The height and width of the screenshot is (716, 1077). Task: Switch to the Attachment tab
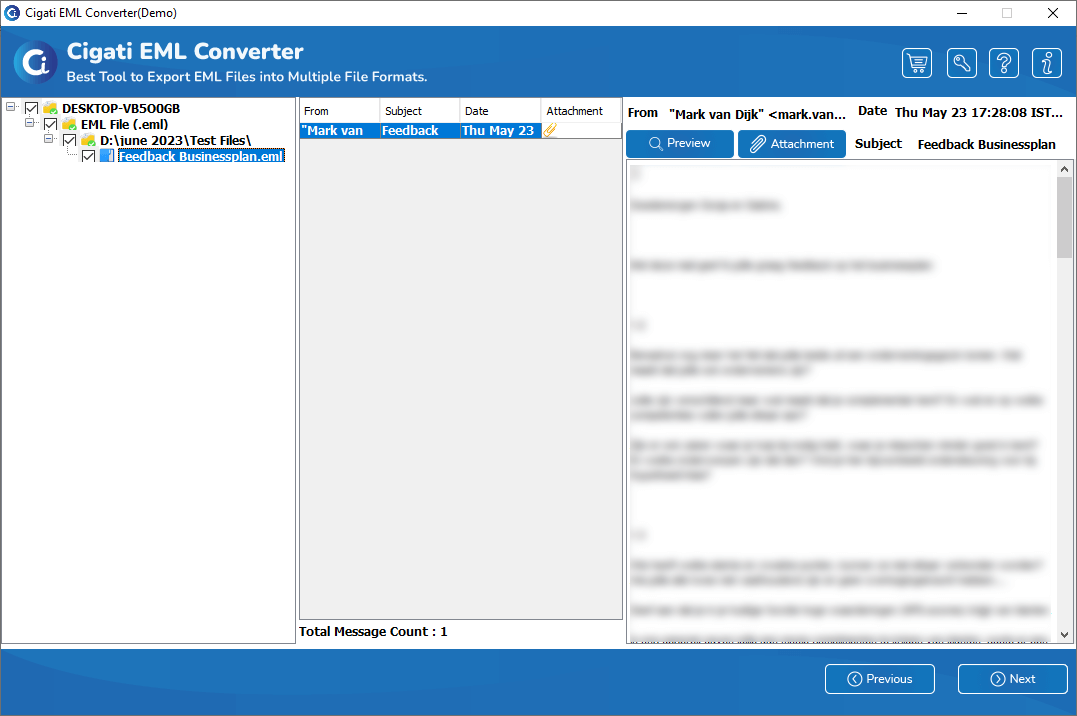792,144
